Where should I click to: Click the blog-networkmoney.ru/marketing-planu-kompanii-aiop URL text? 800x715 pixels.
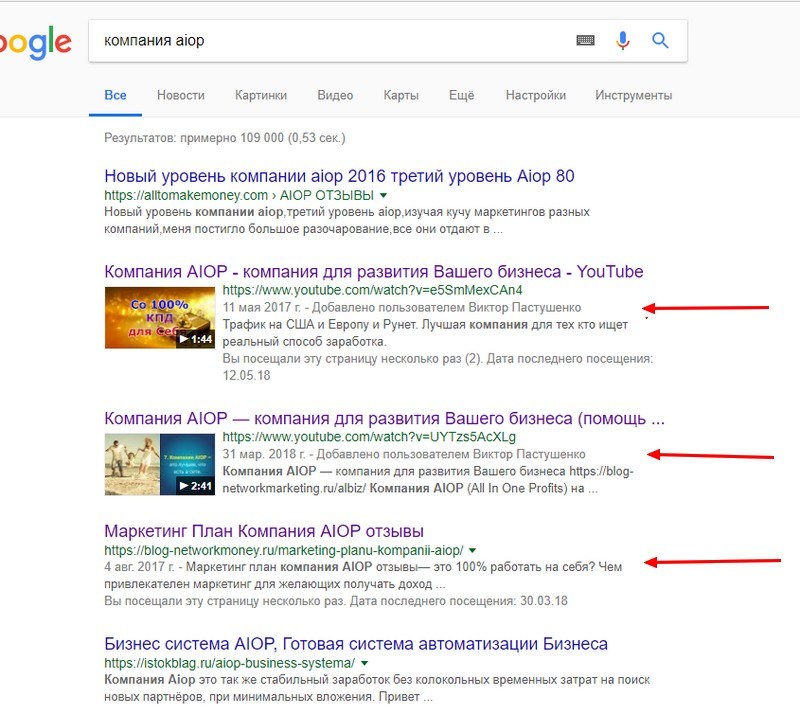[x=284, y=551]
